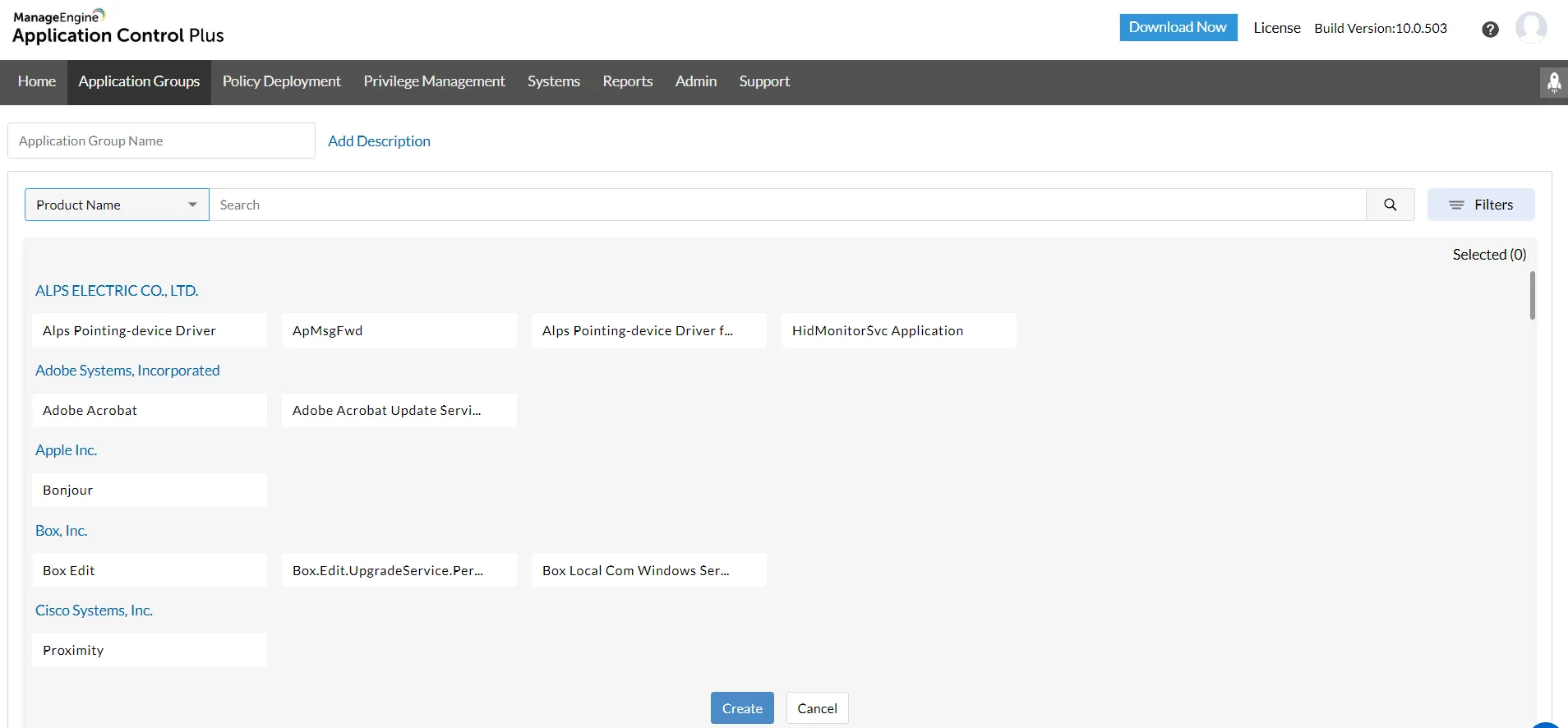
Task: Select the Box Edit tile
Action: (150, 570)
